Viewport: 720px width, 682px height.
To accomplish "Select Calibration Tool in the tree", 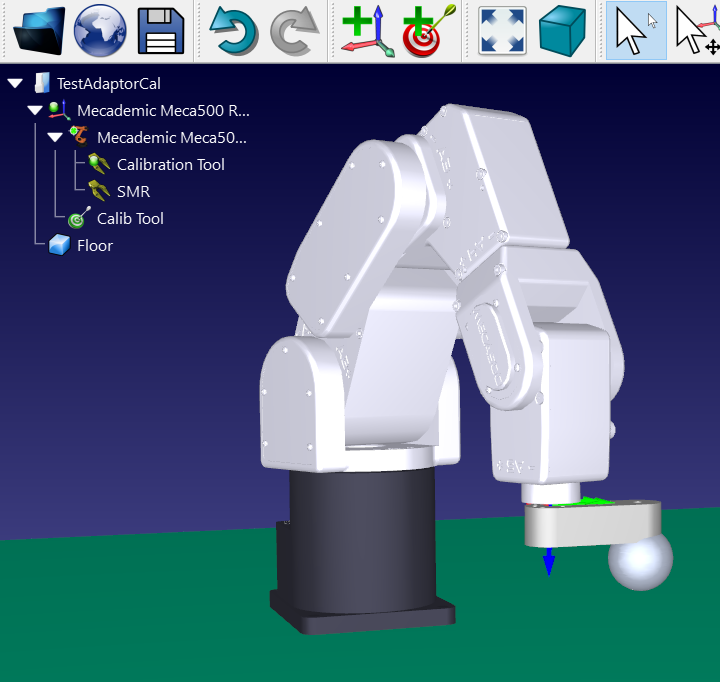I will tap(170, 165).
